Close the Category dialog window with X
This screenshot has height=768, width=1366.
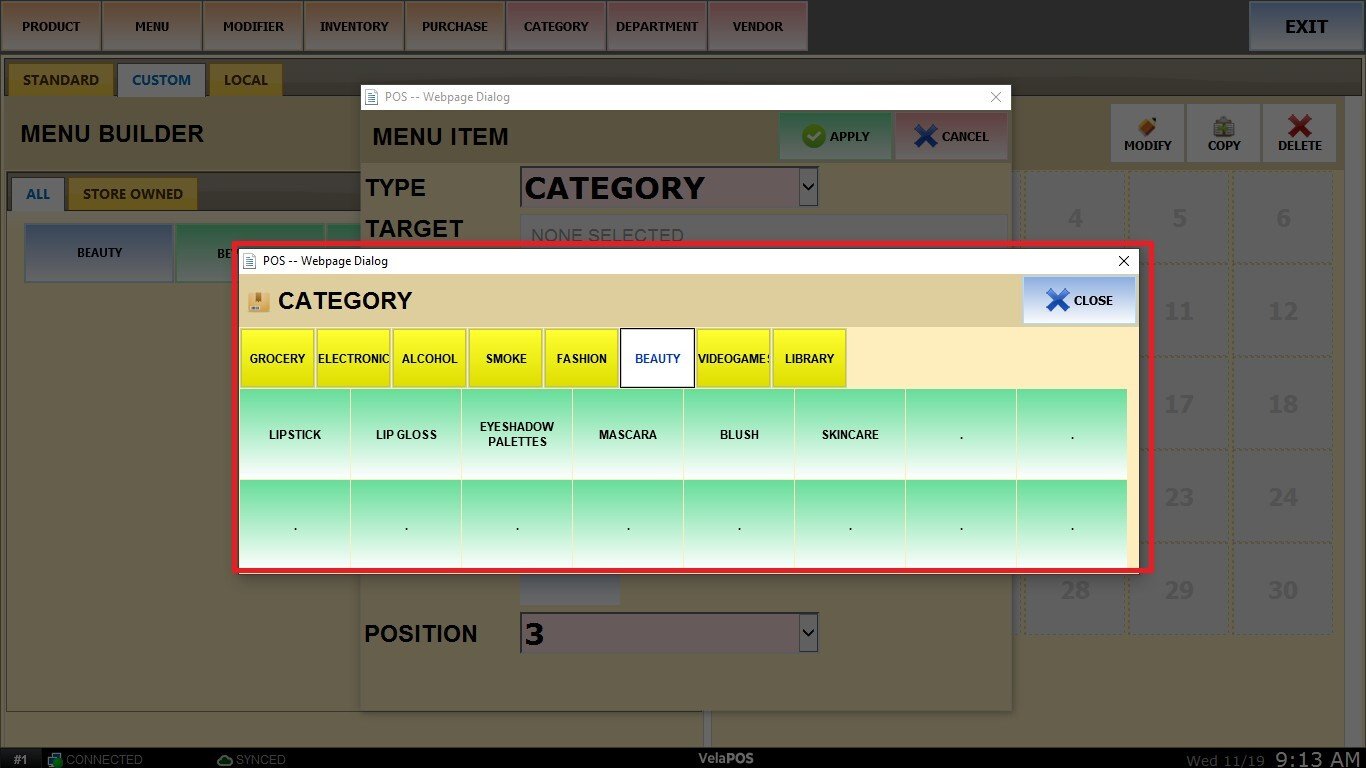pos(1123,261)
